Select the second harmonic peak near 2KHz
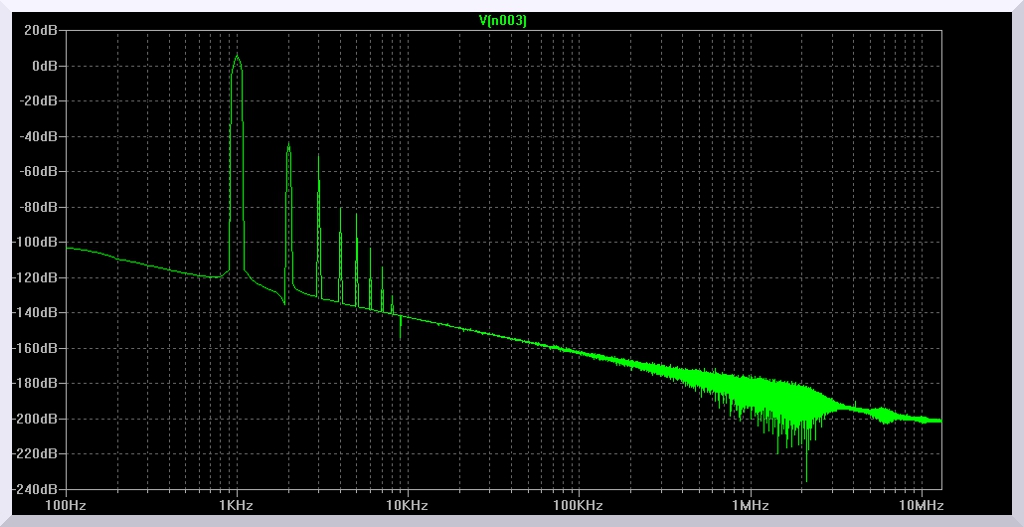The width and height of the screenshot is (1024, 527). point(288,146)
